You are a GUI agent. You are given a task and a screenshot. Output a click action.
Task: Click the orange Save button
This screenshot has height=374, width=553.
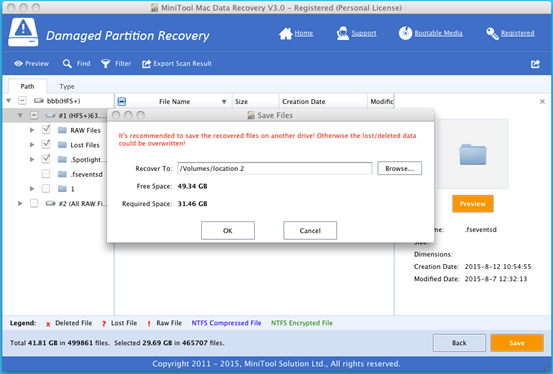pos(517,343)
